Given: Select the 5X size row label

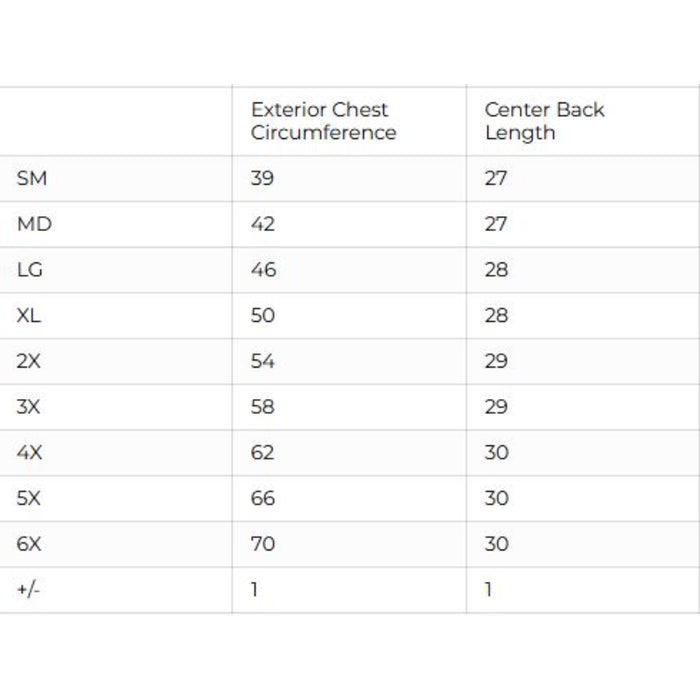Looking at the screenshot, I should coord(29,498).
